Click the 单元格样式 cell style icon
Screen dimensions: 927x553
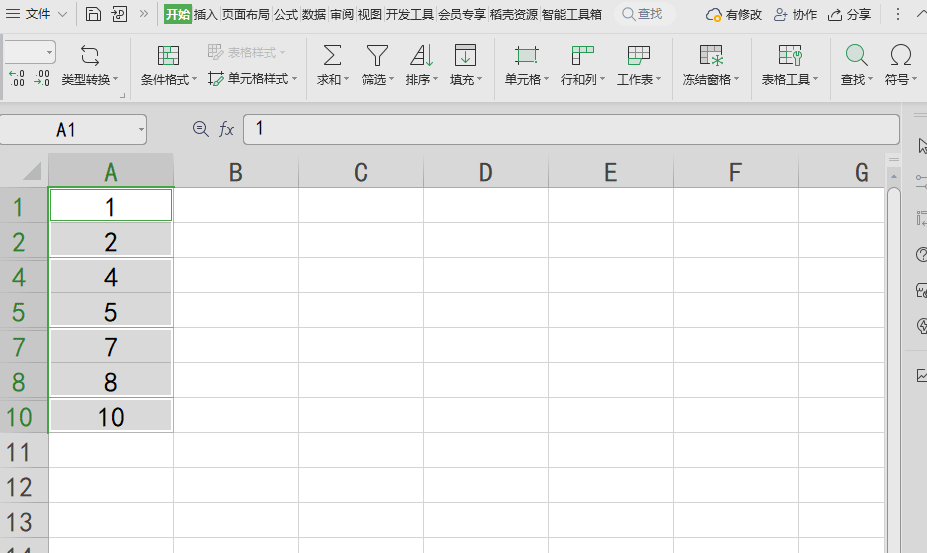click(216, 79)
